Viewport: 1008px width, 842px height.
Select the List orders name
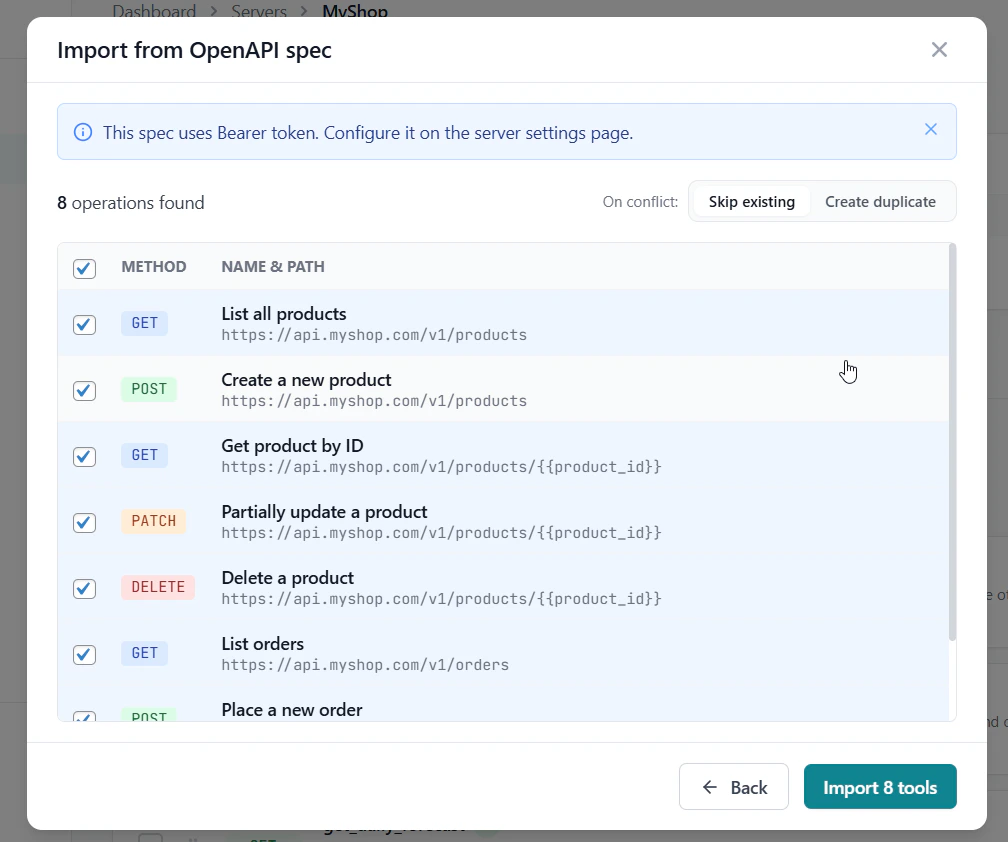262,644
